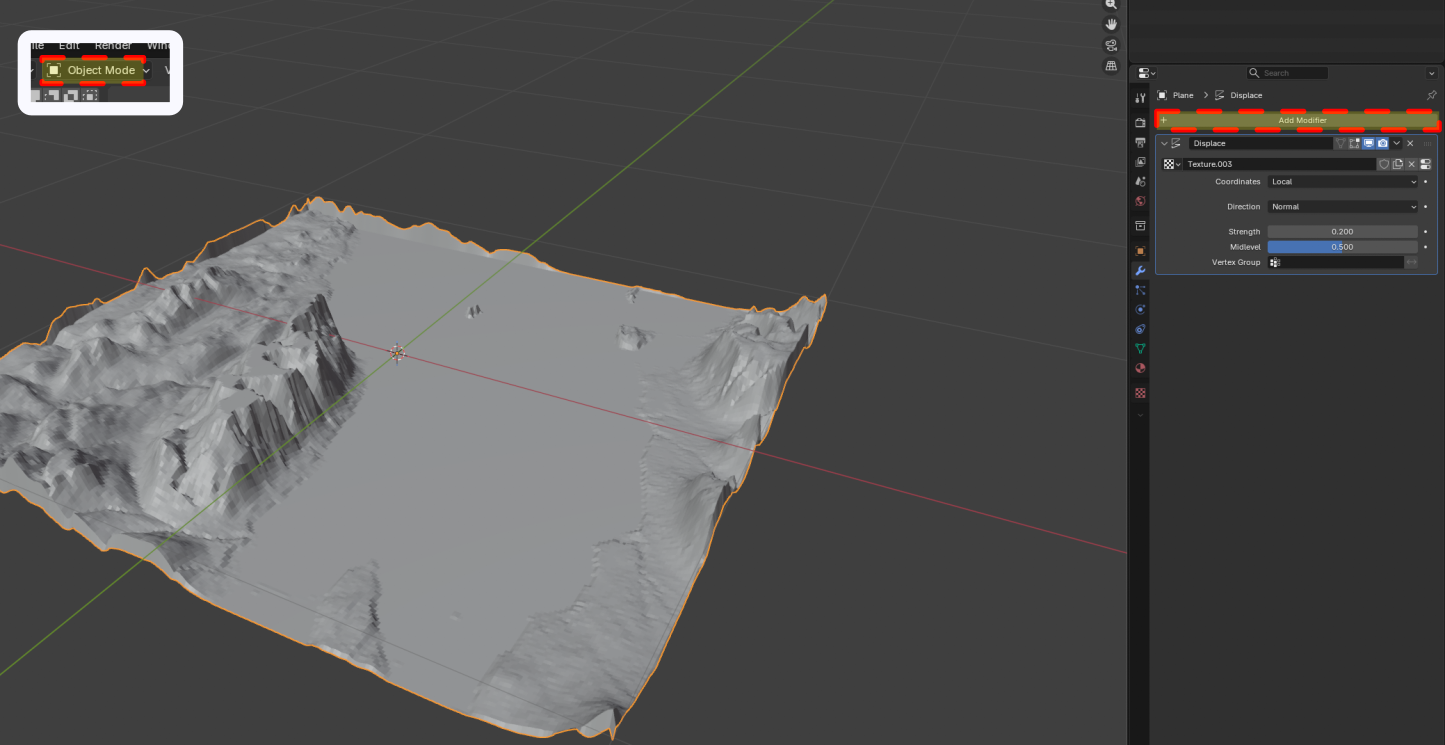The image size is (1445, 745).
Task: Toggle the animate dot beside Strength
Action: (1425, 232)
